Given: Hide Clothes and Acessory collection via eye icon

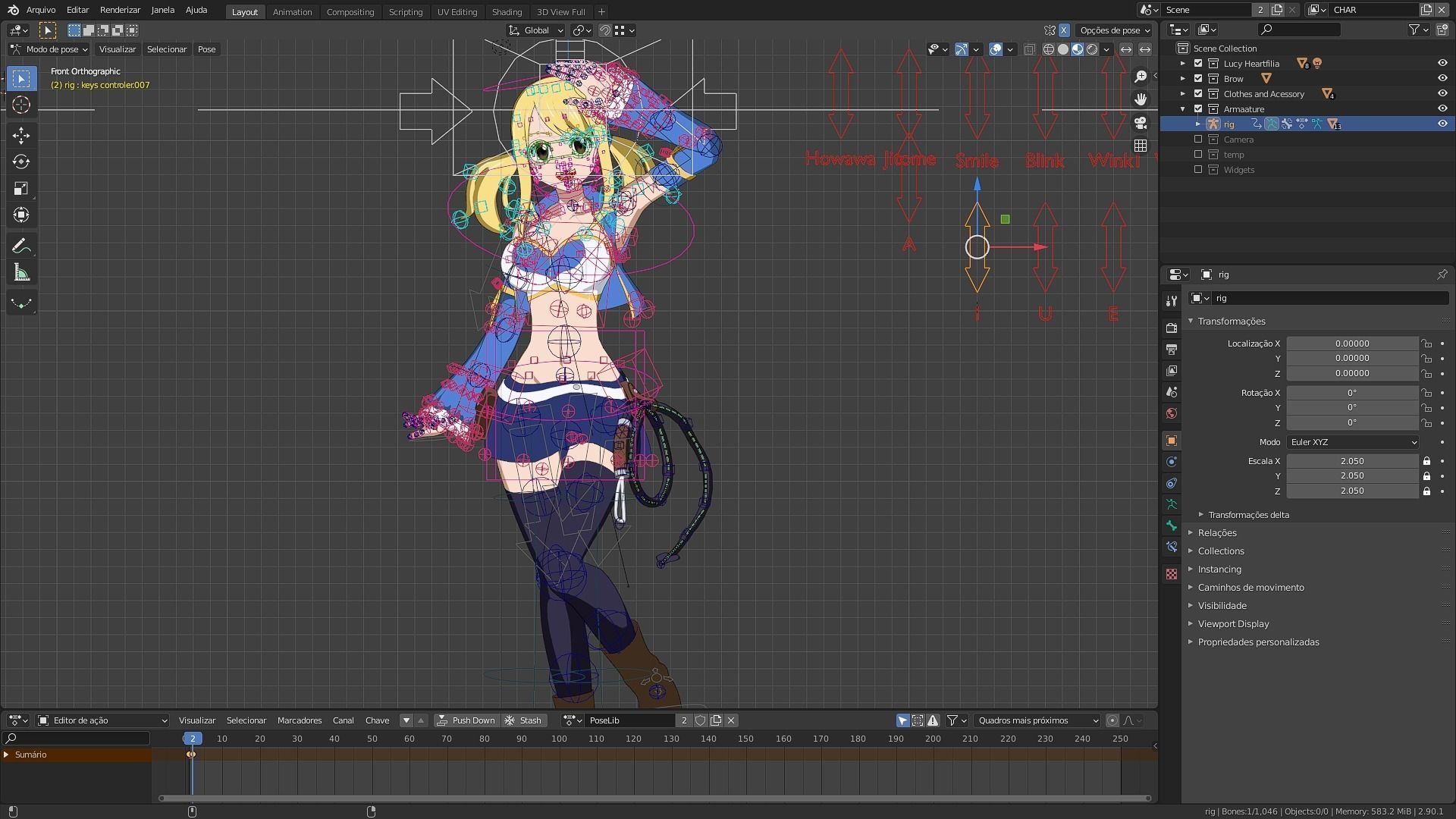Looking at the screenshot, I should pyautogui.click(x=1442, y=94).
